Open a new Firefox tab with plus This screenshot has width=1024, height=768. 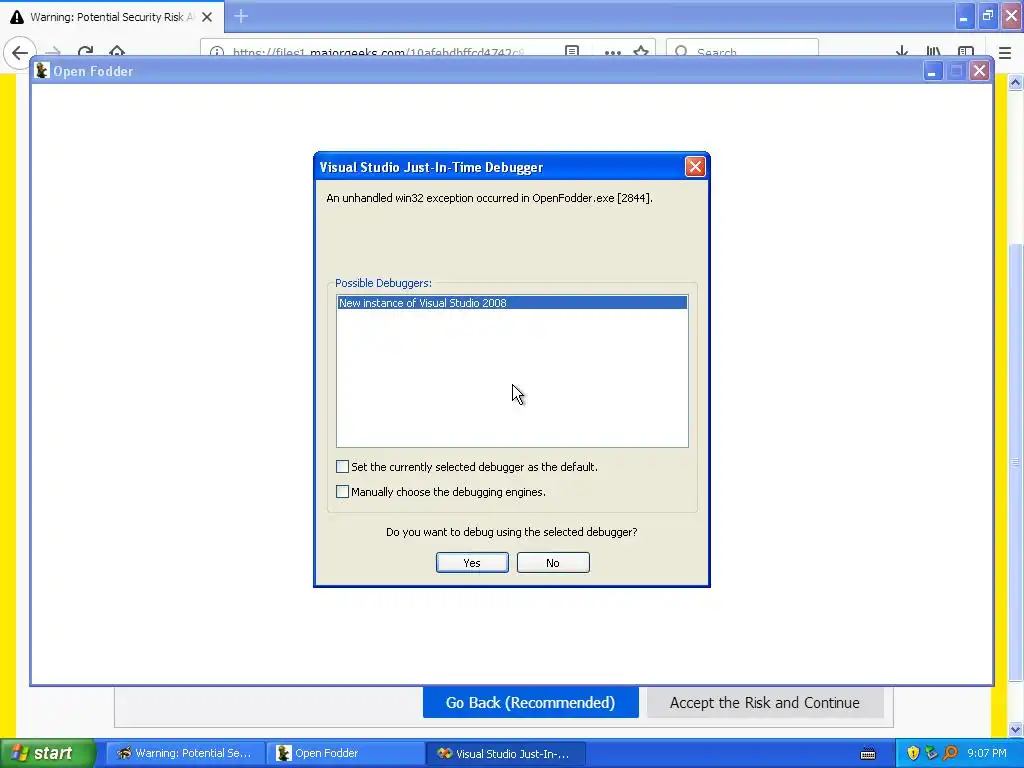(x=241, y=16)
